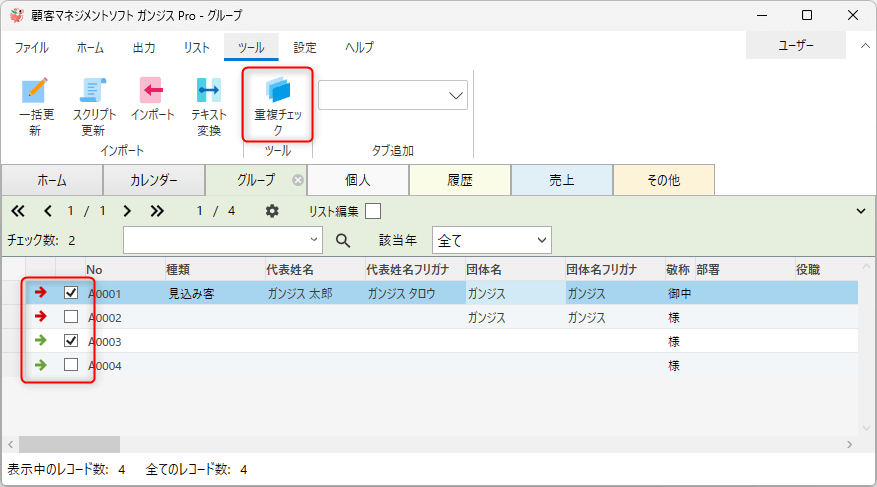
Task: Sort by the 代表姓名 column header
Action: point(290,269)
